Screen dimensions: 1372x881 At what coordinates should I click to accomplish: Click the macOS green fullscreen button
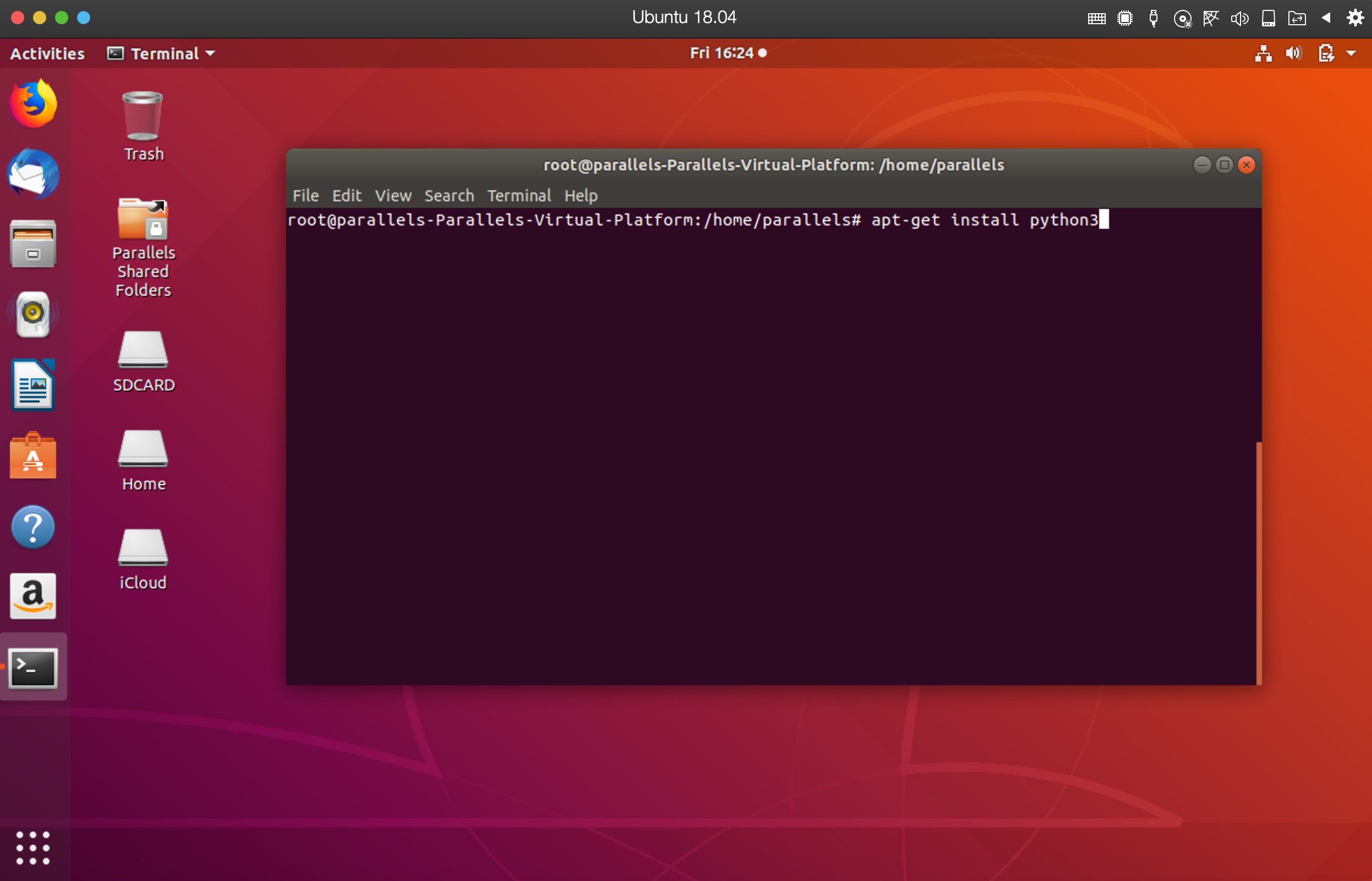click(62, 18)
